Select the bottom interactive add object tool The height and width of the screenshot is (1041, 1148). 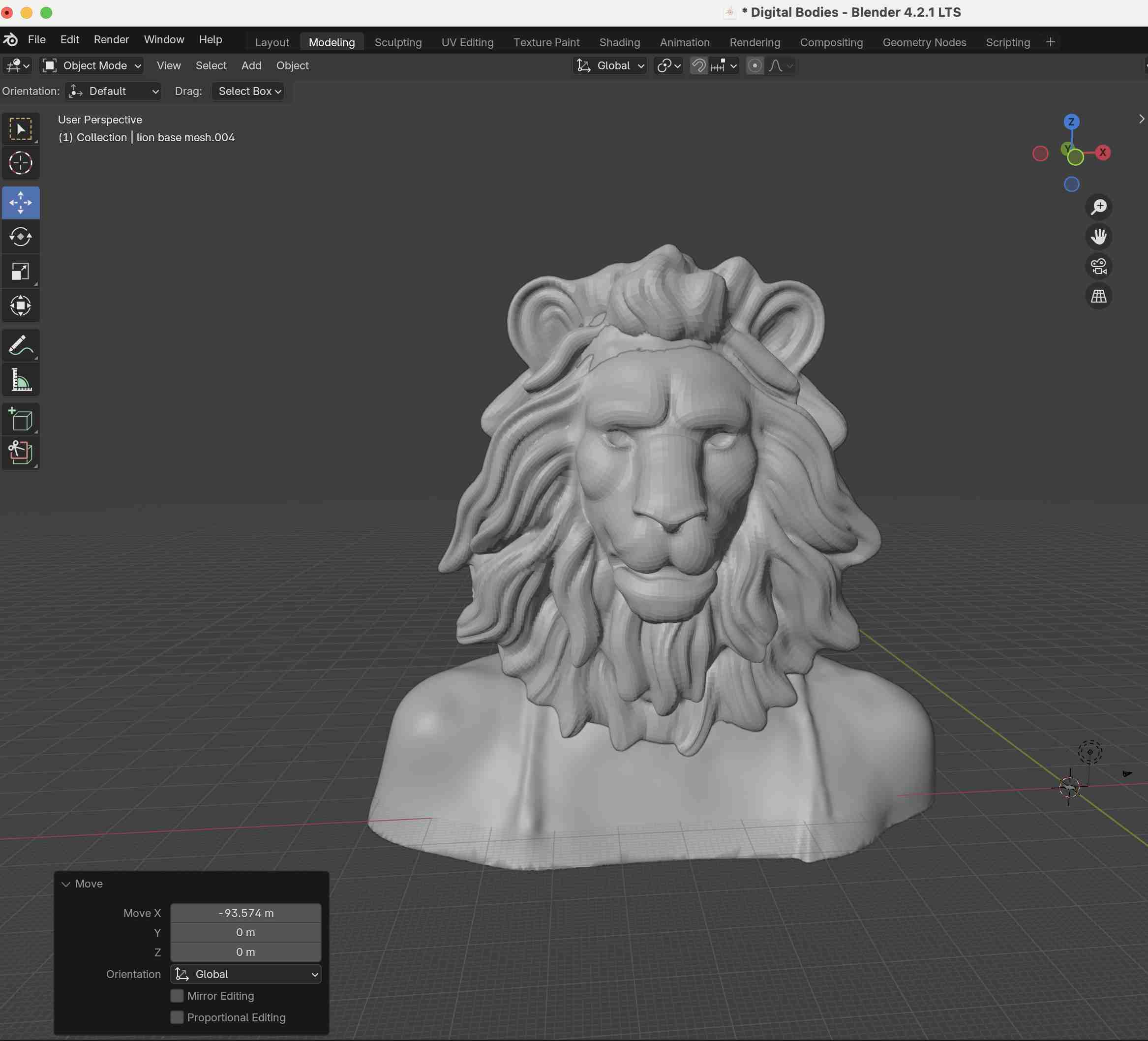click(x=21, y=453)
